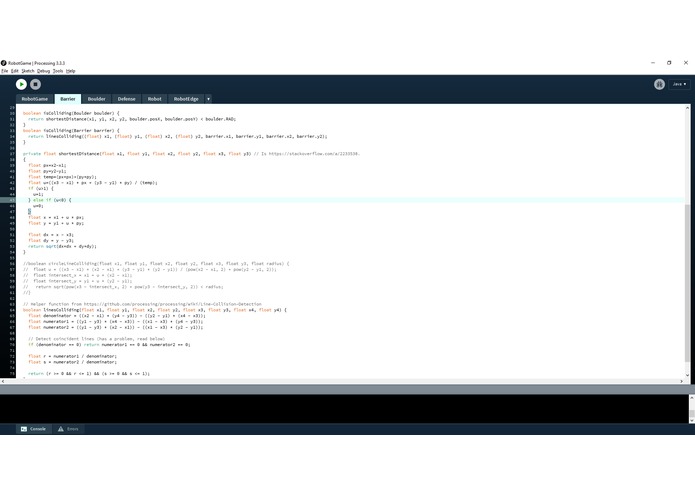Viewport: 695px width, 494px height.
Task: Click the 'Detect coincident lines' comment
Action: pyautogui.click(x=96, y=338)
